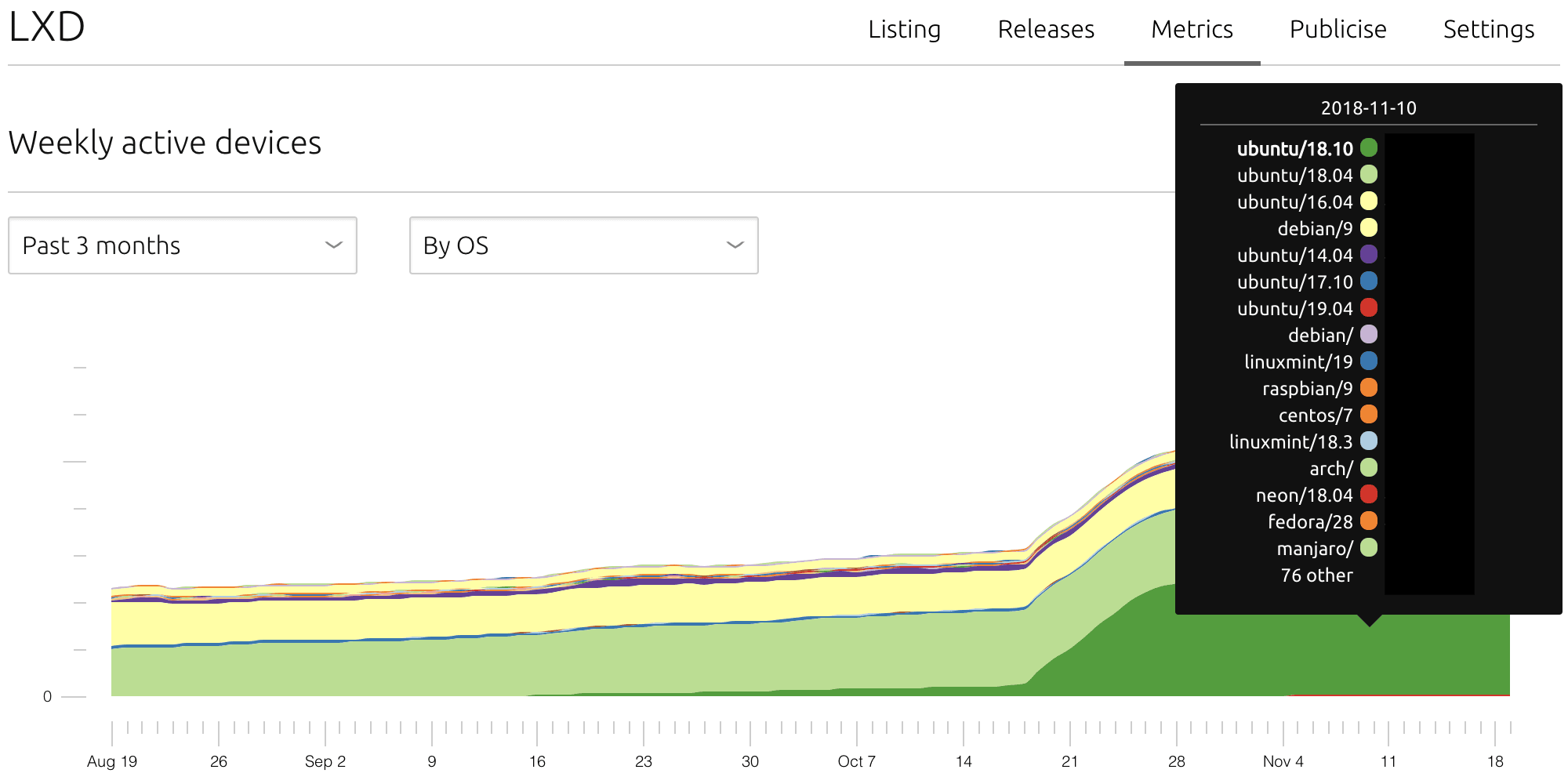This screenshot has height=784, width=1568.
Task: Open the 'Past 3 months' period dropdown
Action: [183, 245]
